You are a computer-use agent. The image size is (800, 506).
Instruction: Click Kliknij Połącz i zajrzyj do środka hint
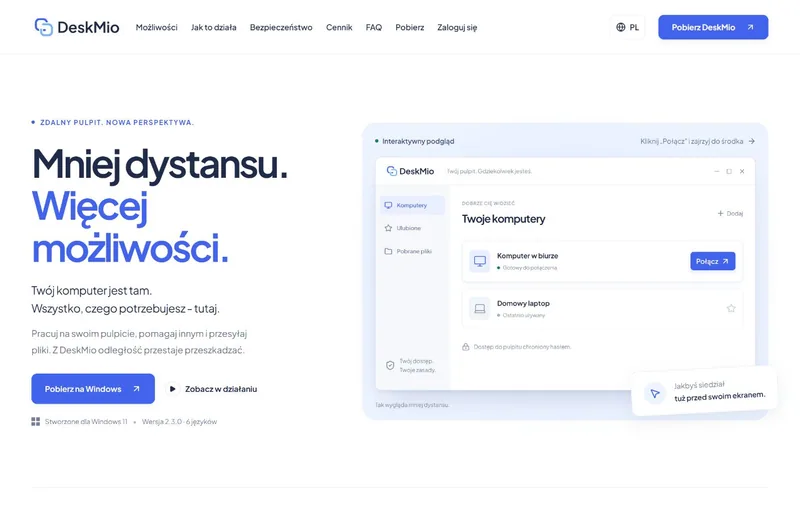pyautogui.click(x=697, y=141)
